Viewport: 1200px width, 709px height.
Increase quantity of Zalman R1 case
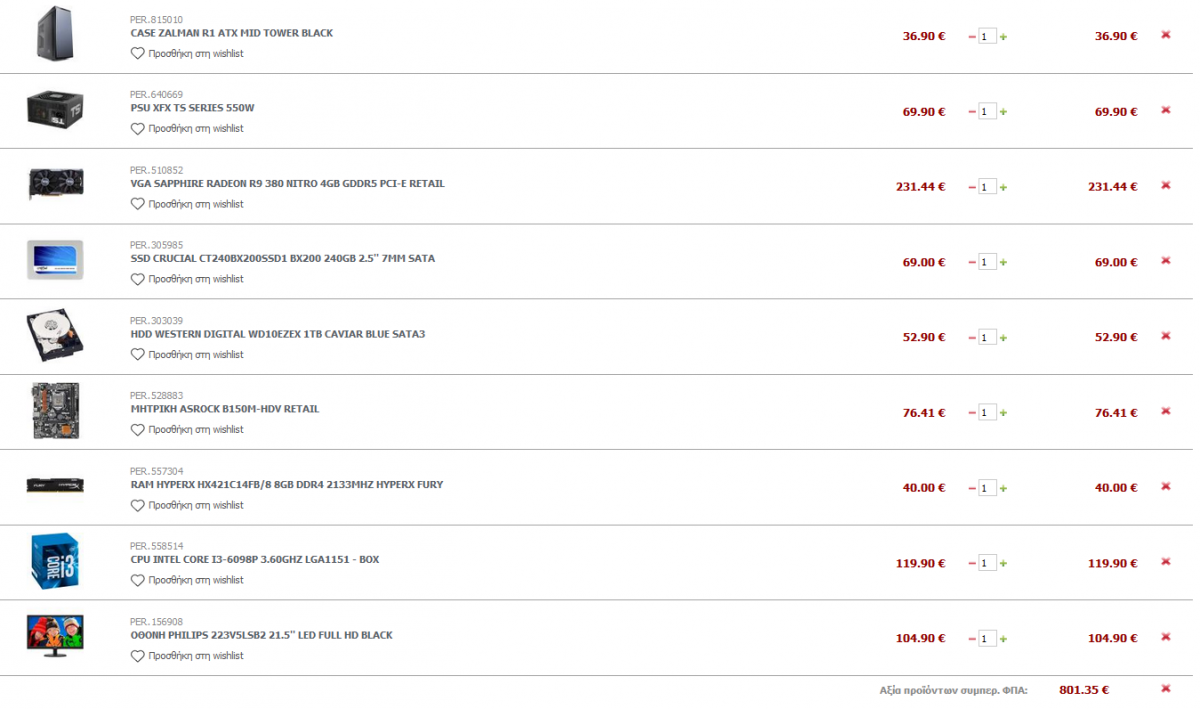pos(1003,36)
